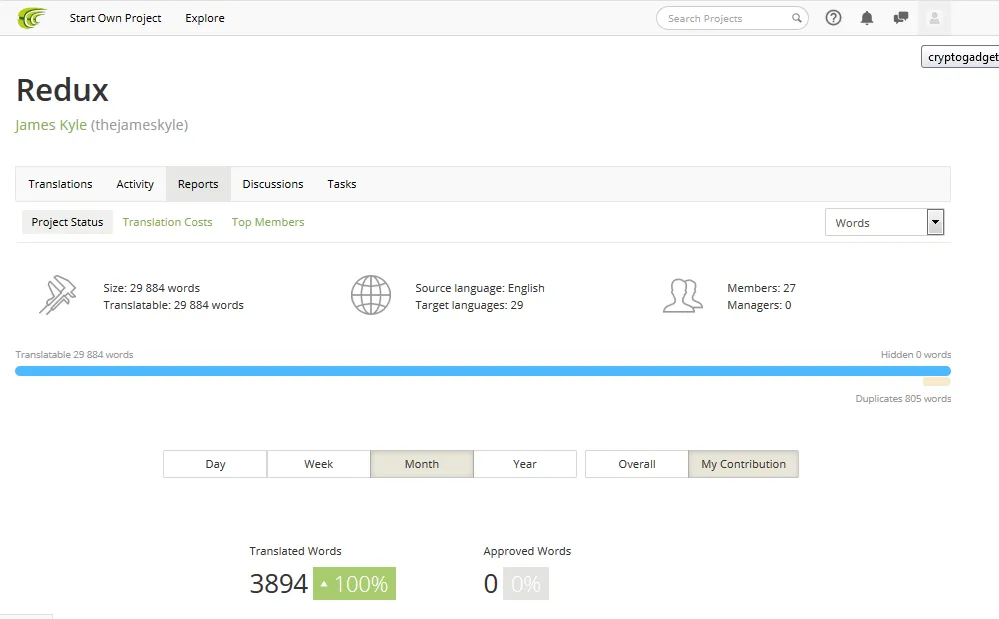Image resolution: width=999 pixels, height=619 pixels.
Task: Select the Day period toggle
Action: pyautogui.click(x=215, y=464)
